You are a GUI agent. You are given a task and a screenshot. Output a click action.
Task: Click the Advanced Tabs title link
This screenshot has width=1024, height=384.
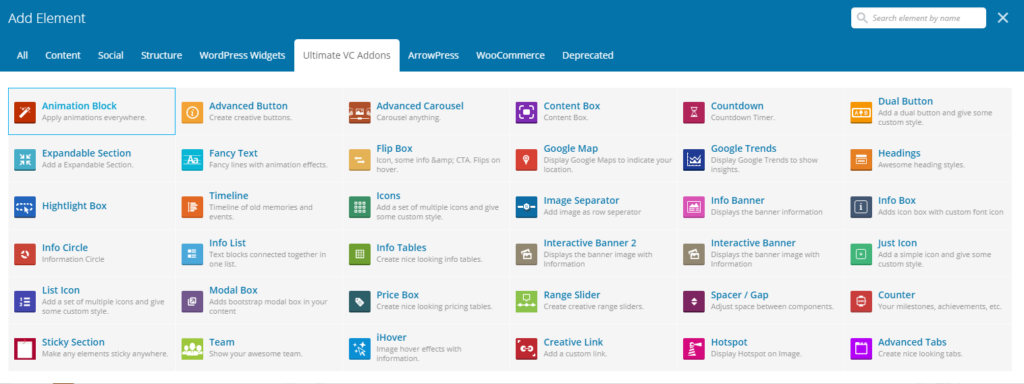click(x=912, y=342)
